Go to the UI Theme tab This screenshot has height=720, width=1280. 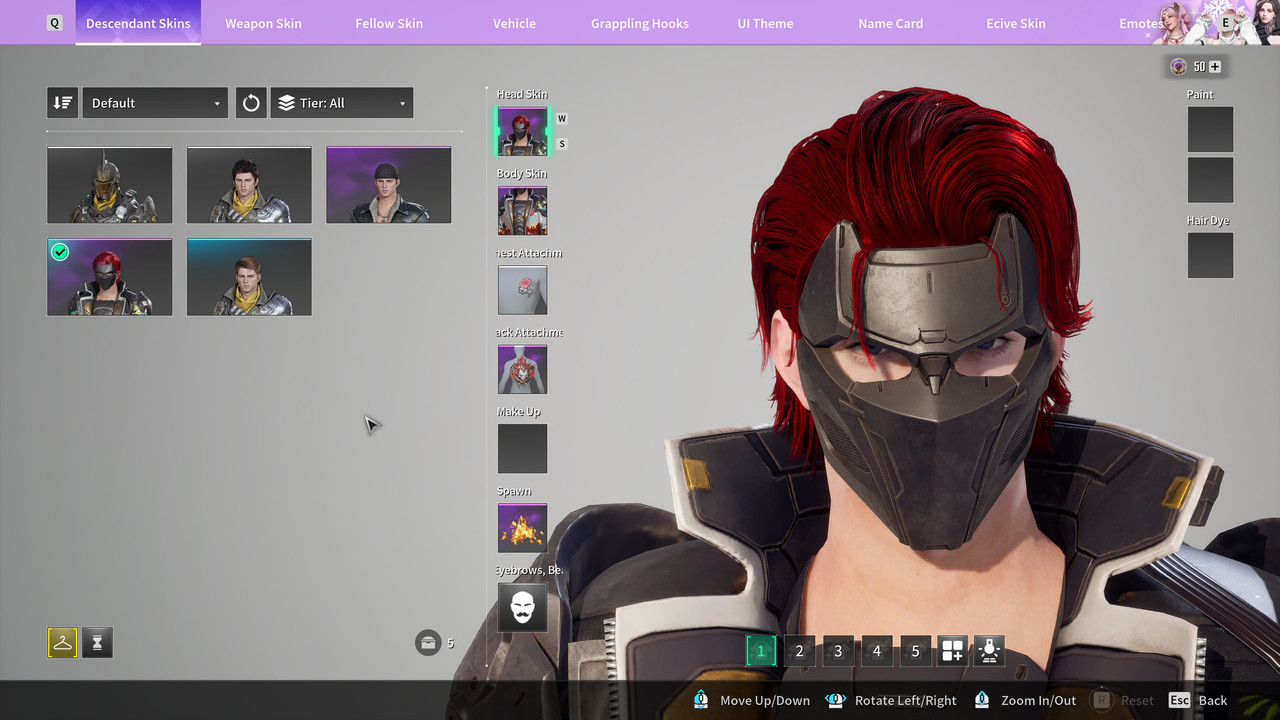(x=765, y=23)
